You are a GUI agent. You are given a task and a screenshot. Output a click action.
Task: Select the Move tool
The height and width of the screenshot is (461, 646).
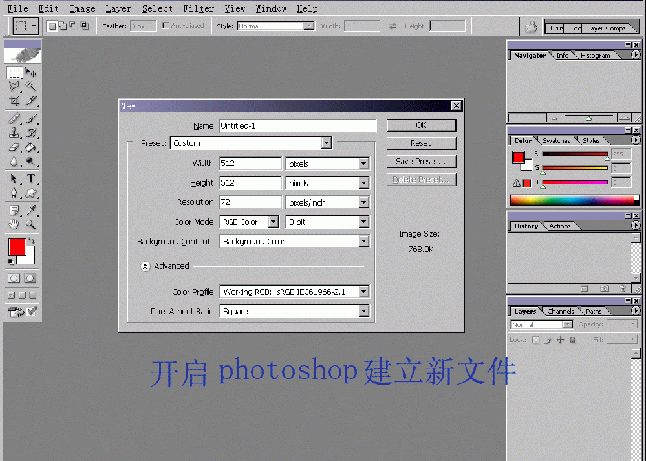pos(30,73)
